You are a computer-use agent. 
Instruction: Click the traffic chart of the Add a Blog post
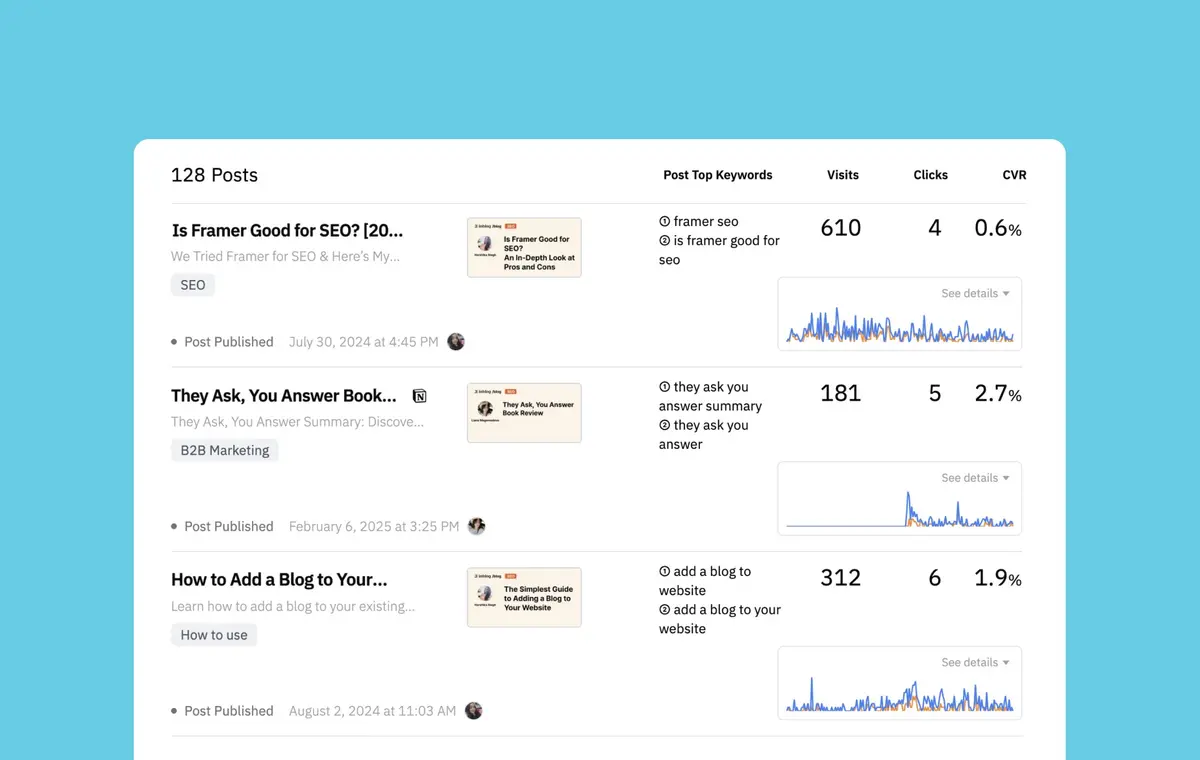(x=900, y=695)
